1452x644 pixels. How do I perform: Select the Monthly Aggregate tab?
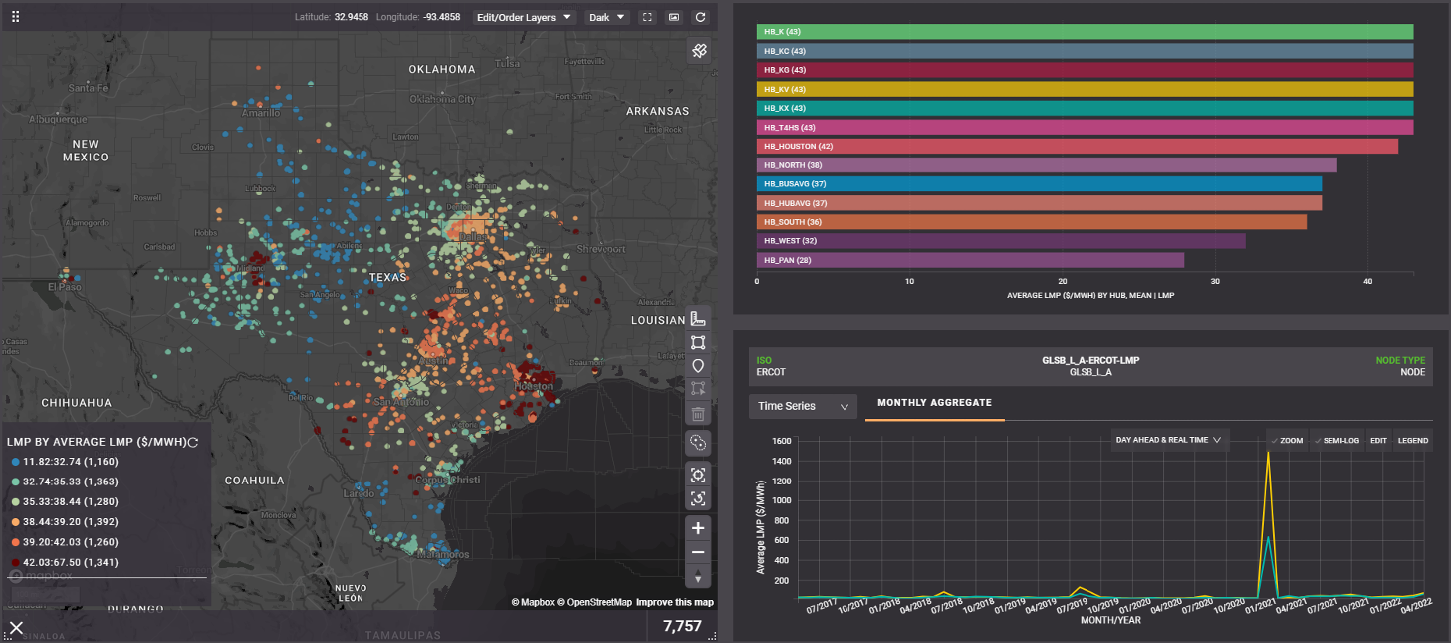934,402
